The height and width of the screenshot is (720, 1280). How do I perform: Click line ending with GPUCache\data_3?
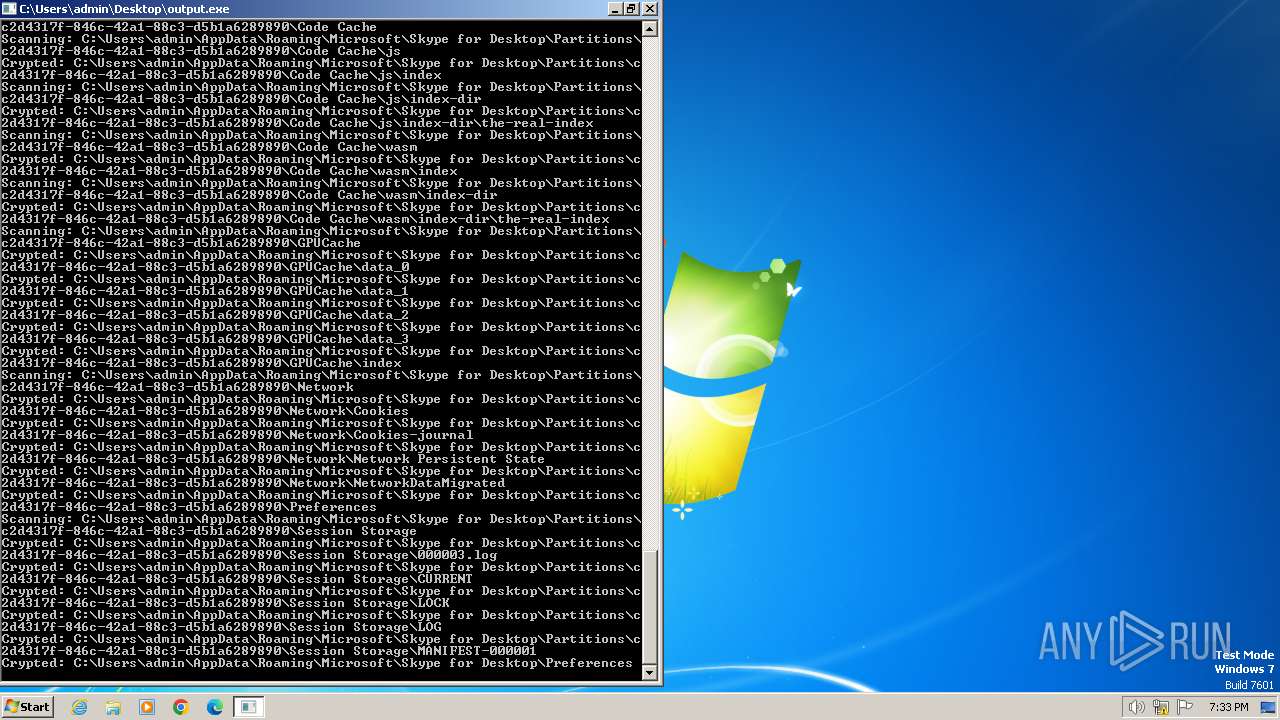click(204, 339)
